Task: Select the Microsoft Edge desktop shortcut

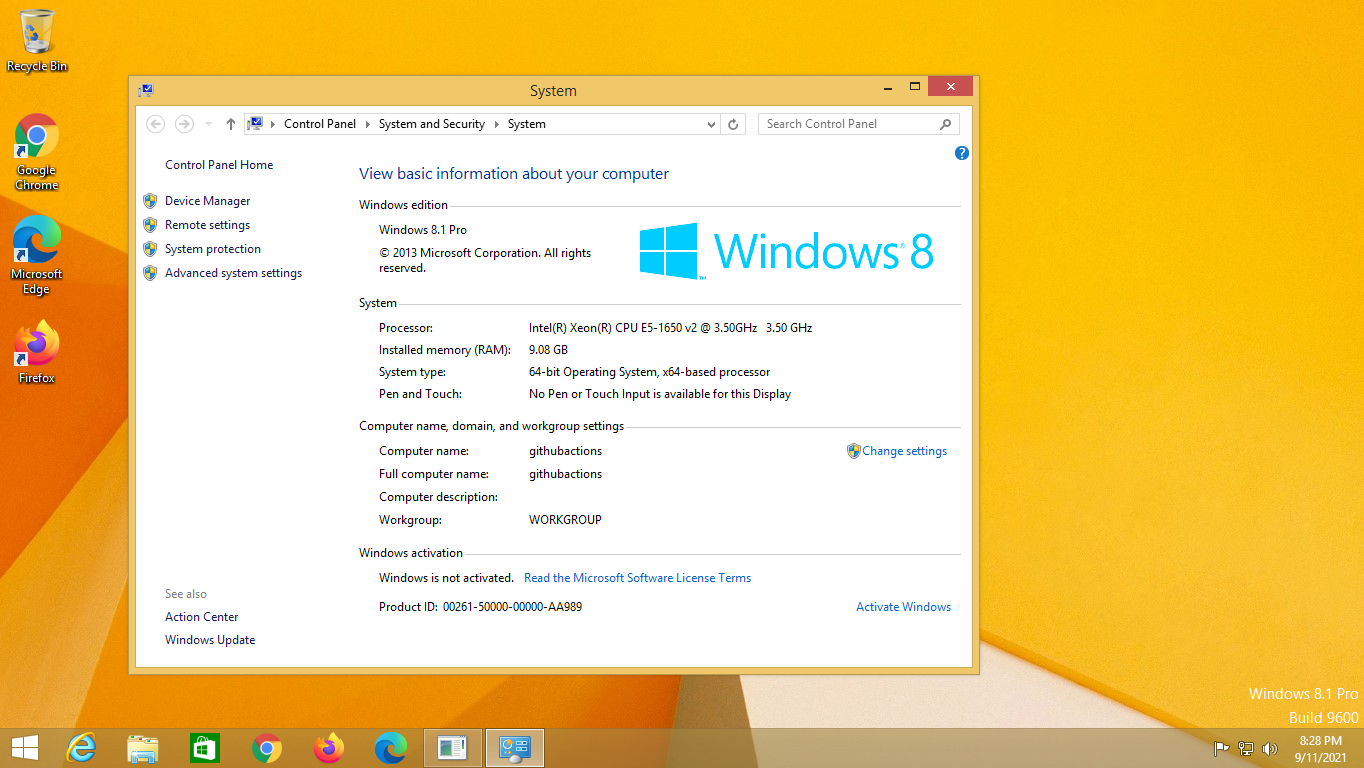Action: click(x=36, y=256)
